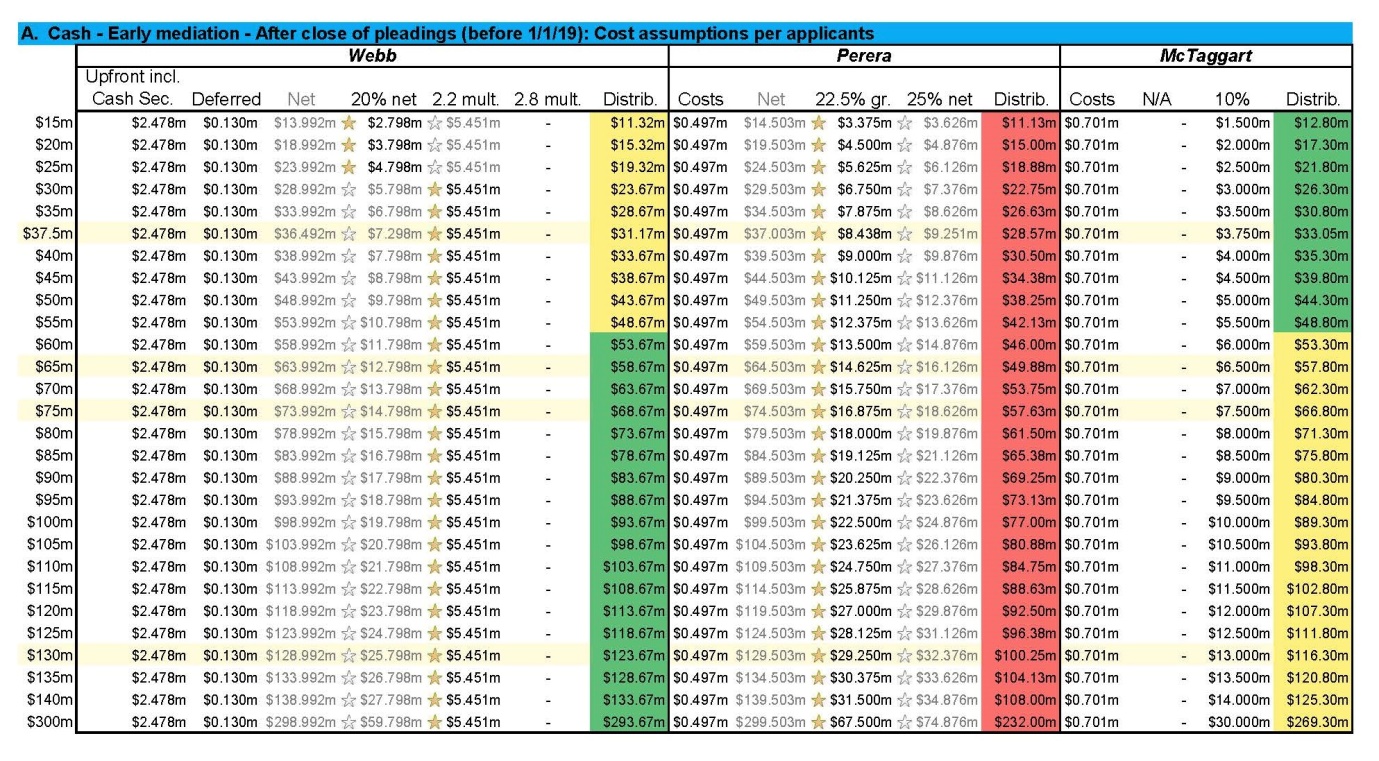Click the gold star before $2.798m
The width and height of the screenshot is (1379, 761).
tap(348, 123)
